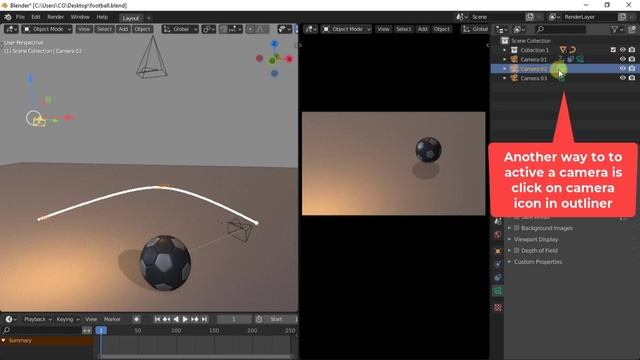Select the pyramid-shaped camera object at the top of the viewport
This screenshot has width=640, height=360.
tap(152, 57)
